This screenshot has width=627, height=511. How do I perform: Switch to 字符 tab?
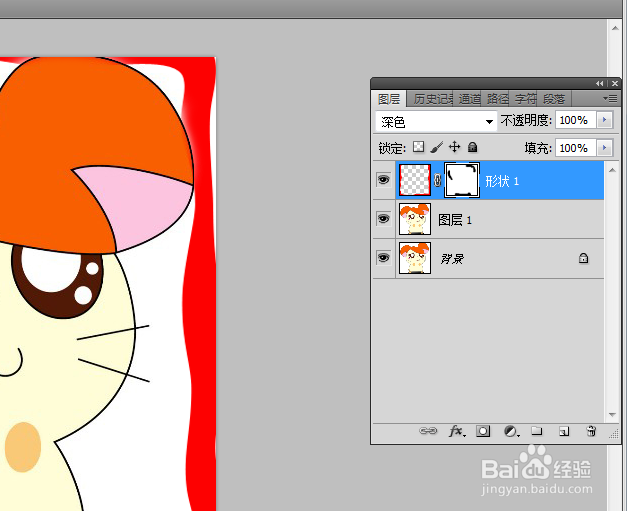(x=525, y=99)
